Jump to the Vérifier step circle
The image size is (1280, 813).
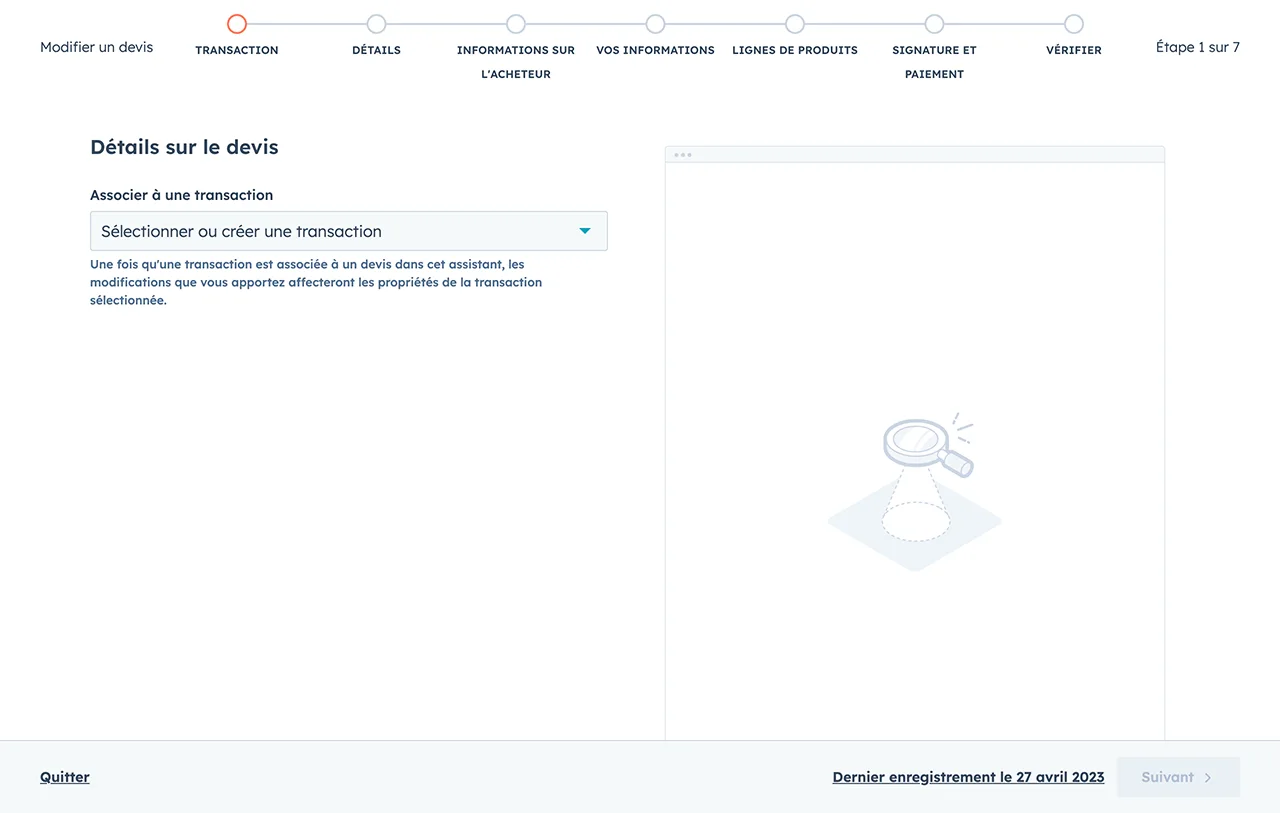tap(1074, 24)
